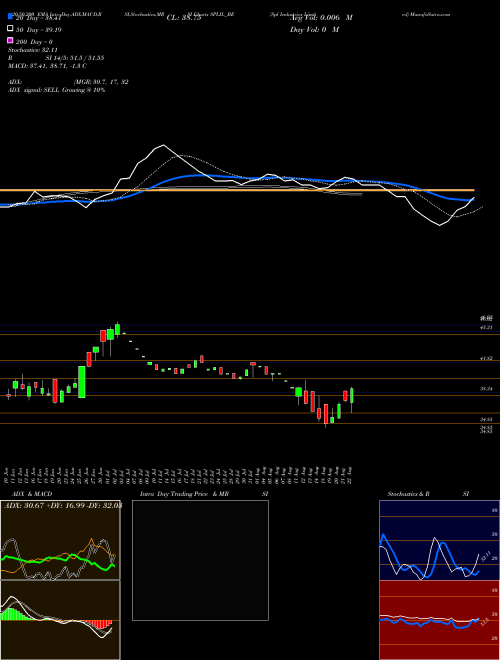Click the blue 20 Day EMA legend swatch
Image resolution: width=500 pixels, height=660 pixels.
10,17
